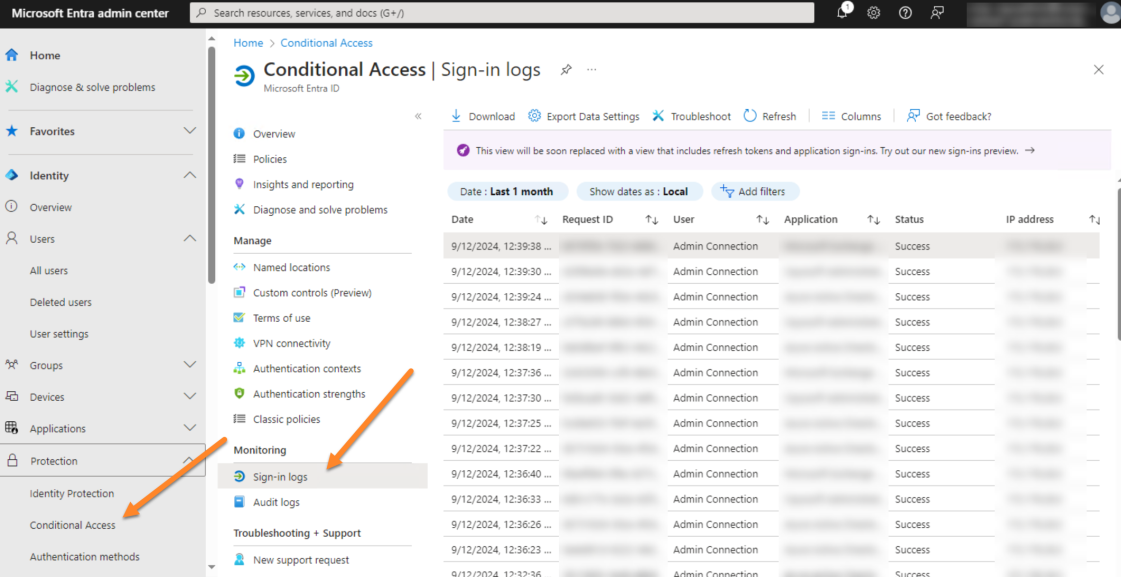This screenshot has height=577, width=1121.
Task: Expand the Applications section chevron
Action: coord(189,428)
